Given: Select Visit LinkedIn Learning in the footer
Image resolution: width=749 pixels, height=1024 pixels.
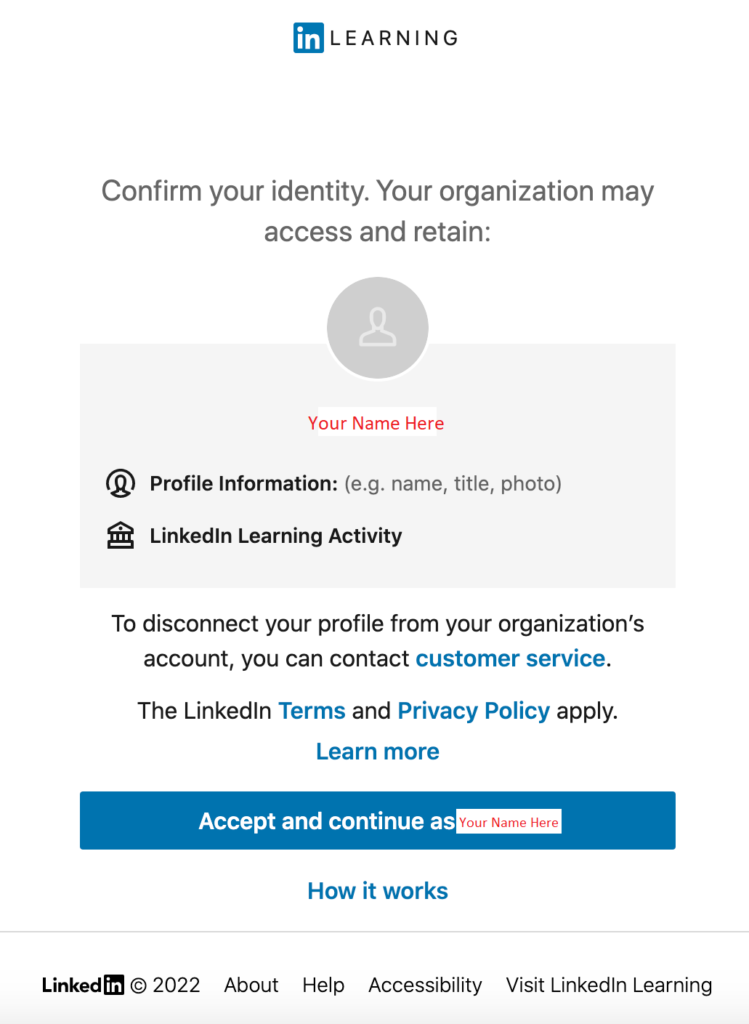Looking at the screenshot, I should (x=608, y=985).
